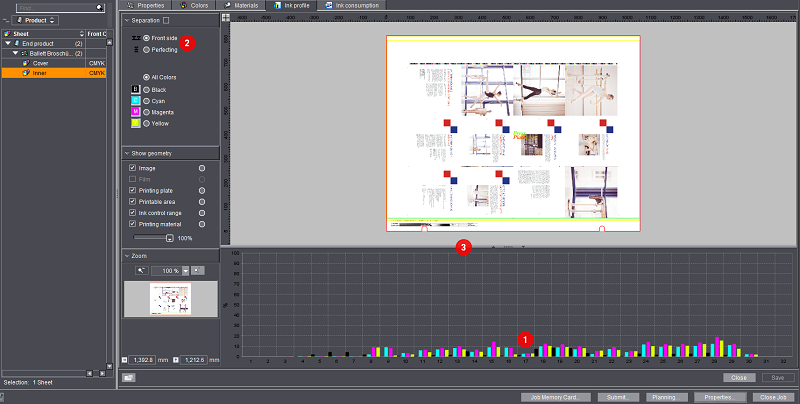
Task: Select the Perfecting radio button
Action: pos(146,49)
